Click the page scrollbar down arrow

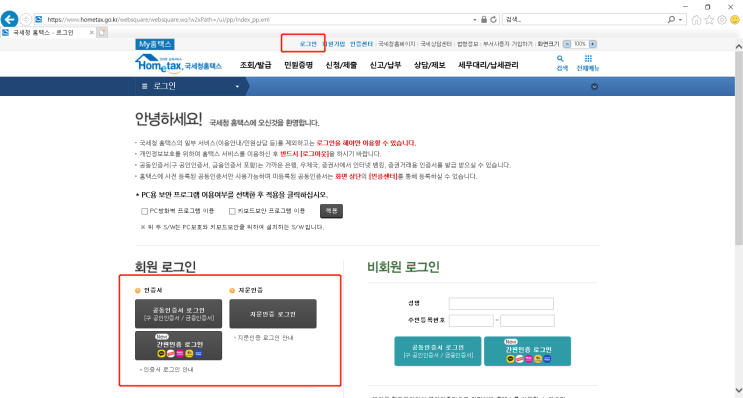(x=739, y=390)
